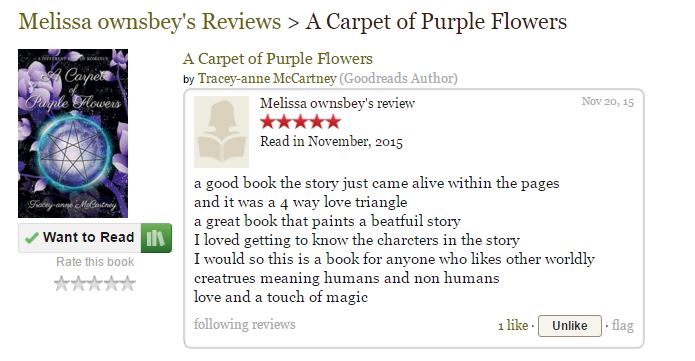Open the A Carpet of Purple Flowers title link
The image size is (695, 361).
tap(278, 59)
